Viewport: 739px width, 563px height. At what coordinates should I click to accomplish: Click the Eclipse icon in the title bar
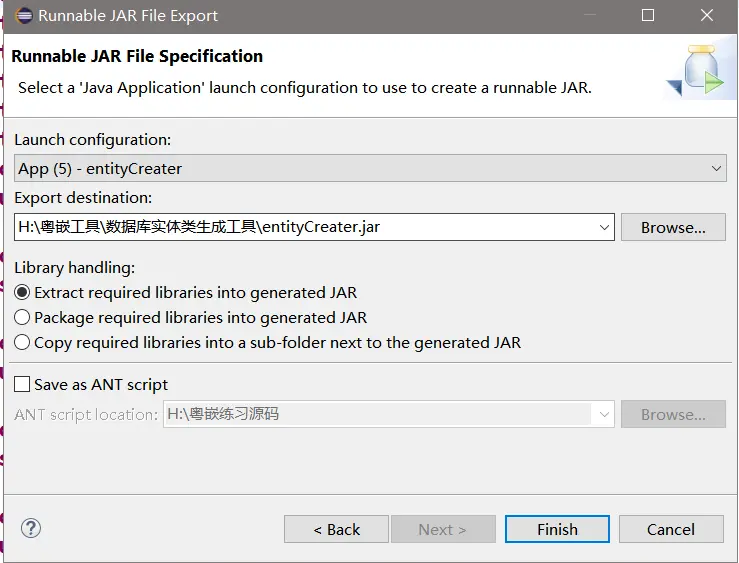pyautogui.click(x=23, y=16)
